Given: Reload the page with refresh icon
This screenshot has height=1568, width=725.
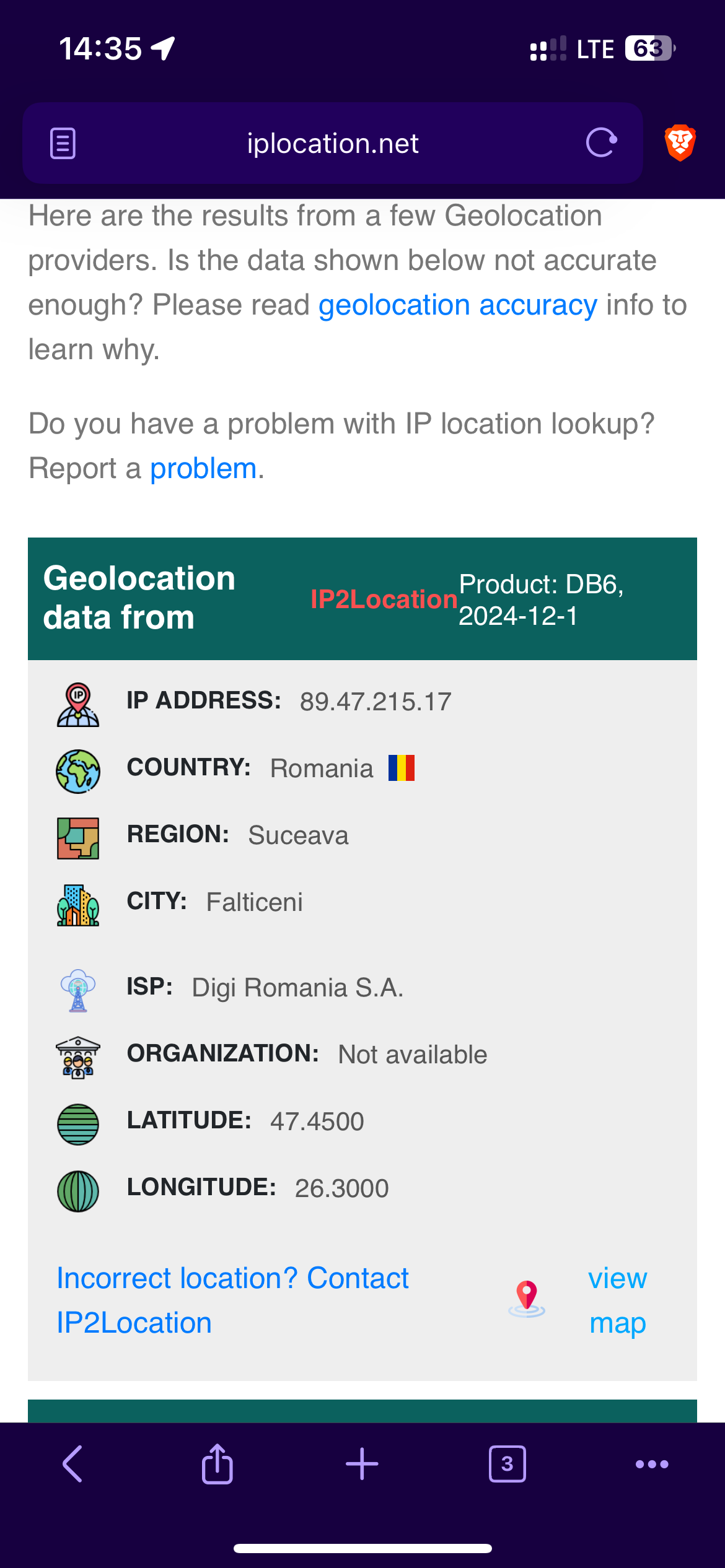Looking at the screenshot, I should pyautogui.click(x=601, y=143).
